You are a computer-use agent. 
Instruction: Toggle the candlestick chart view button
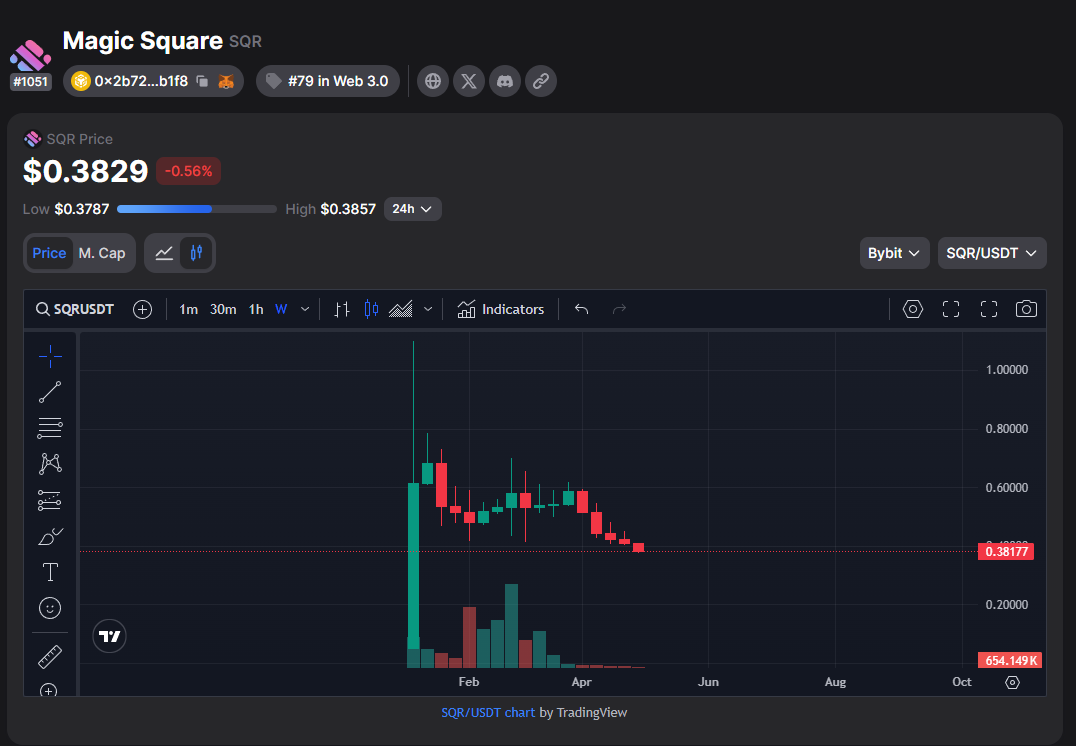[x=196, y=253]
